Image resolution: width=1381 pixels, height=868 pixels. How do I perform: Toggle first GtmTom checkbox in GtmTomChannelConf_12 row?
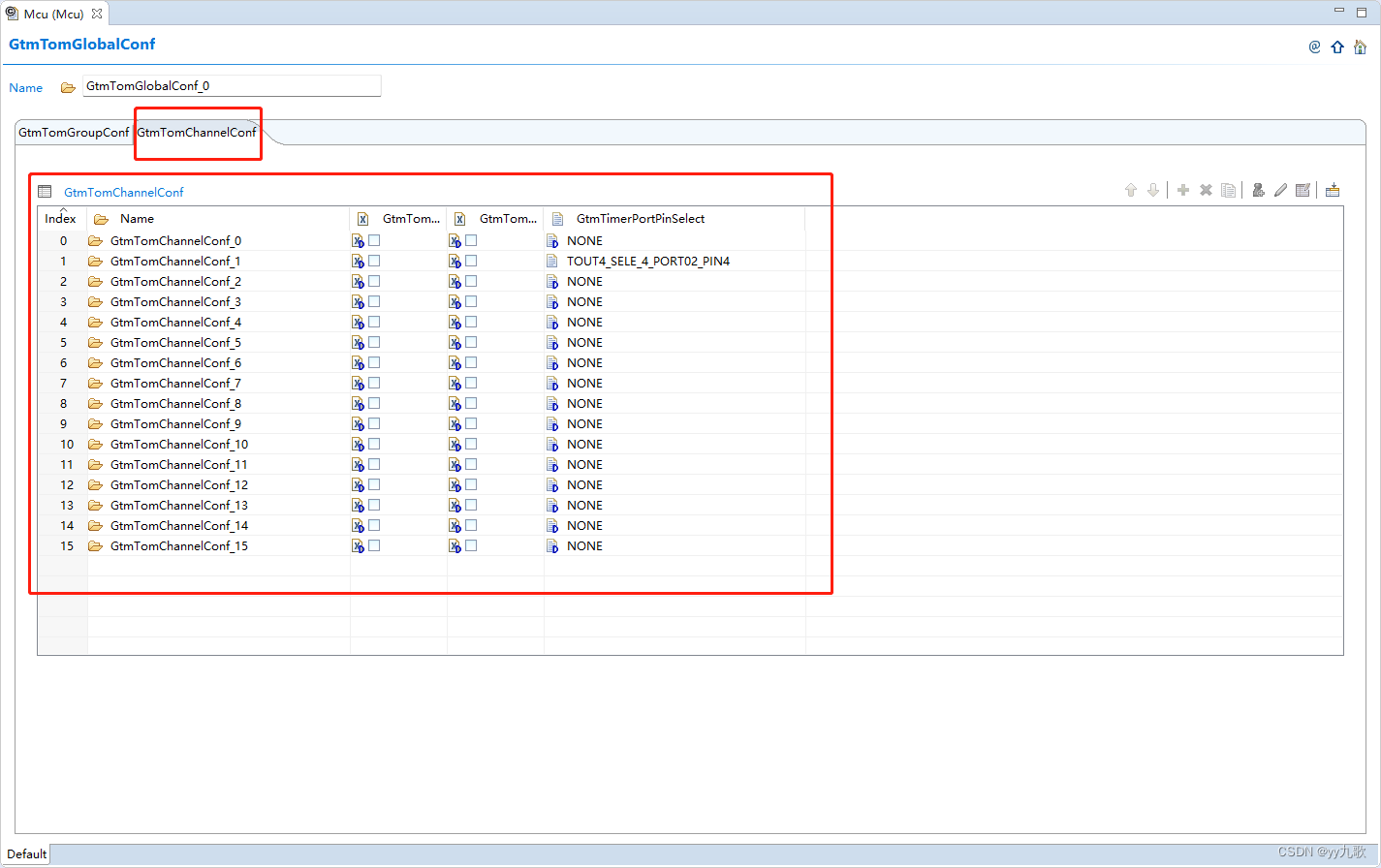coord(374,484)
